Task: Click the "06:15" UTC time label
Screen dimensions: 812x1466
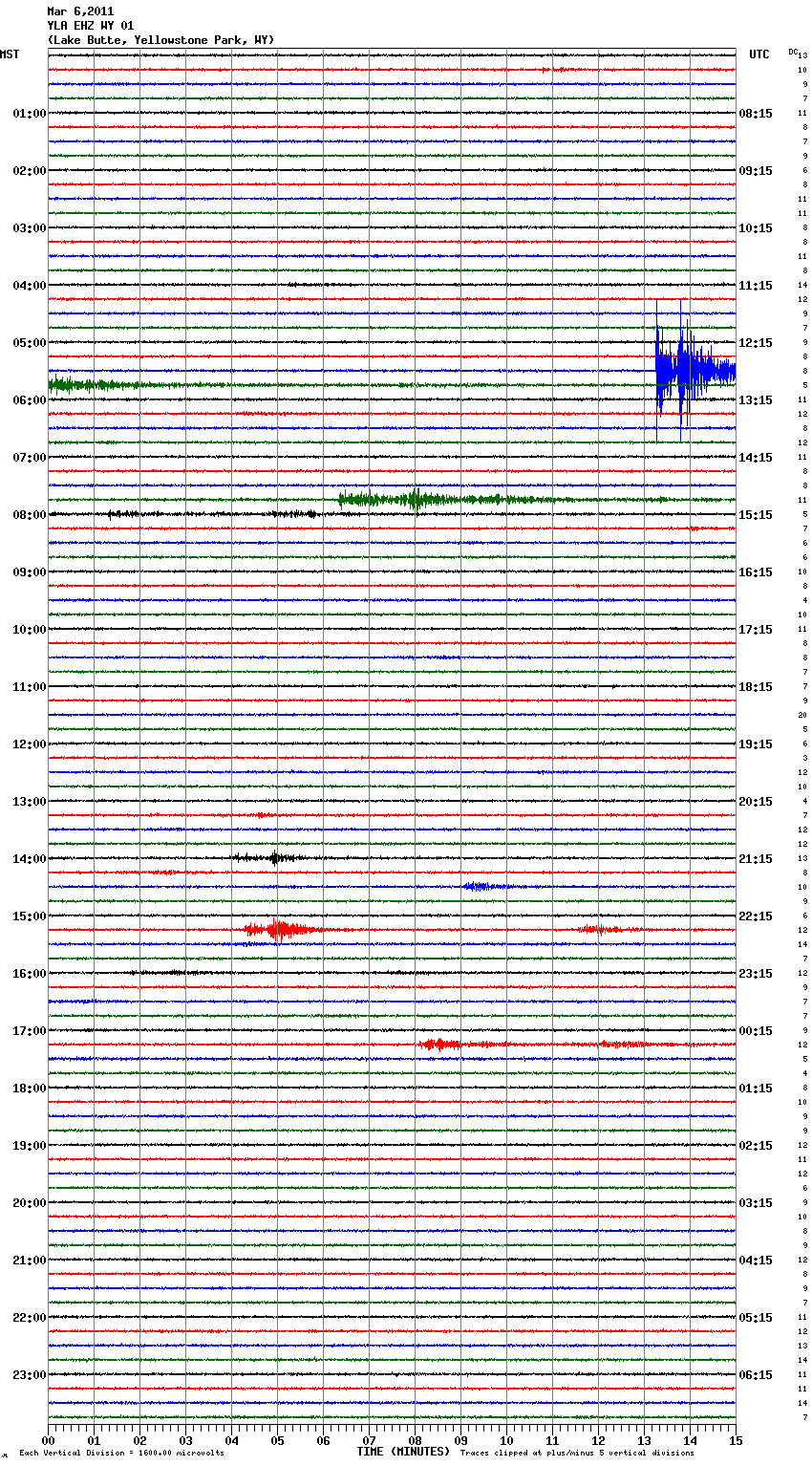Action: click(756, 1375)
